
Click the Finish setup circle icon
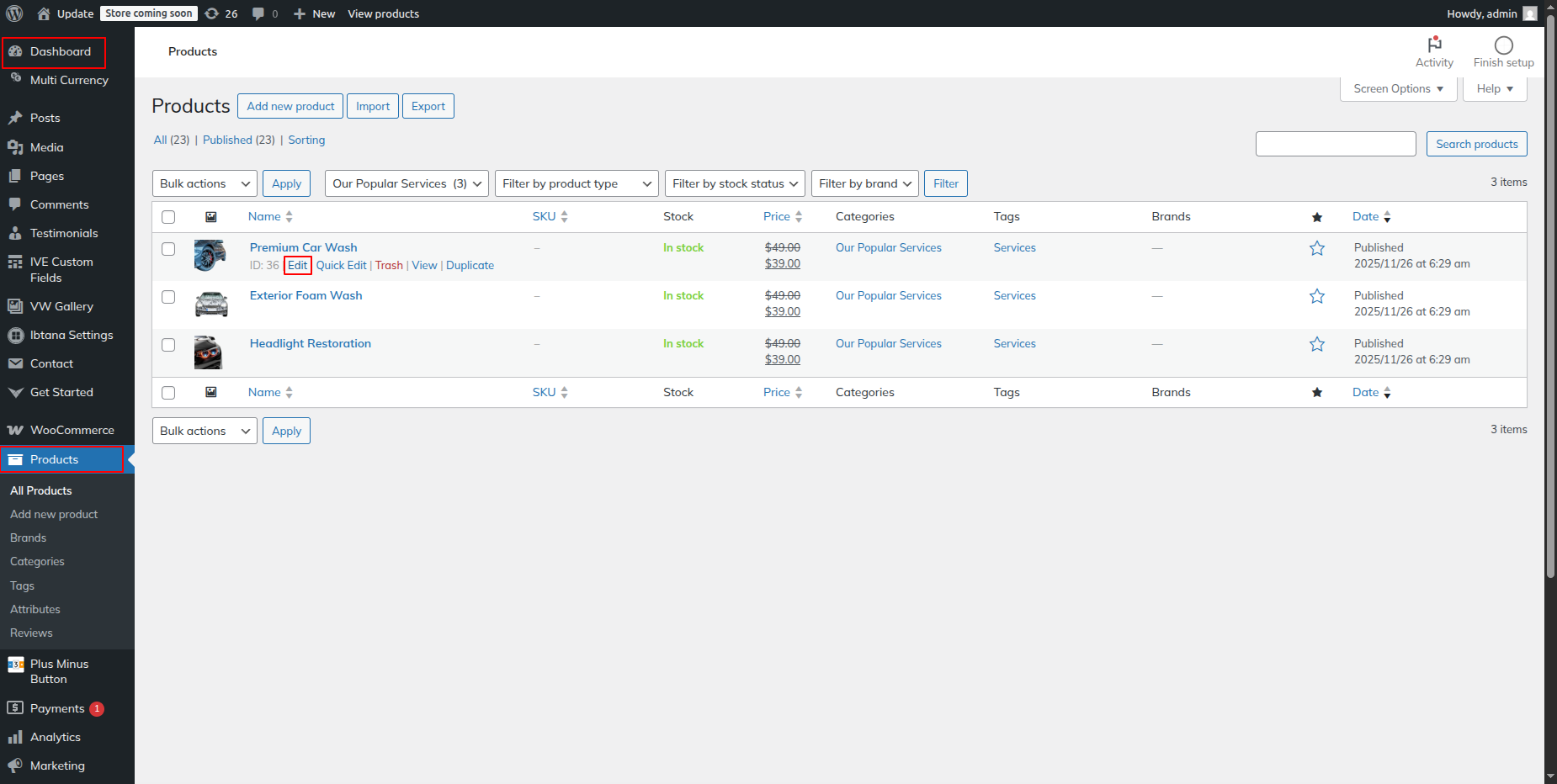[1503, 45]
